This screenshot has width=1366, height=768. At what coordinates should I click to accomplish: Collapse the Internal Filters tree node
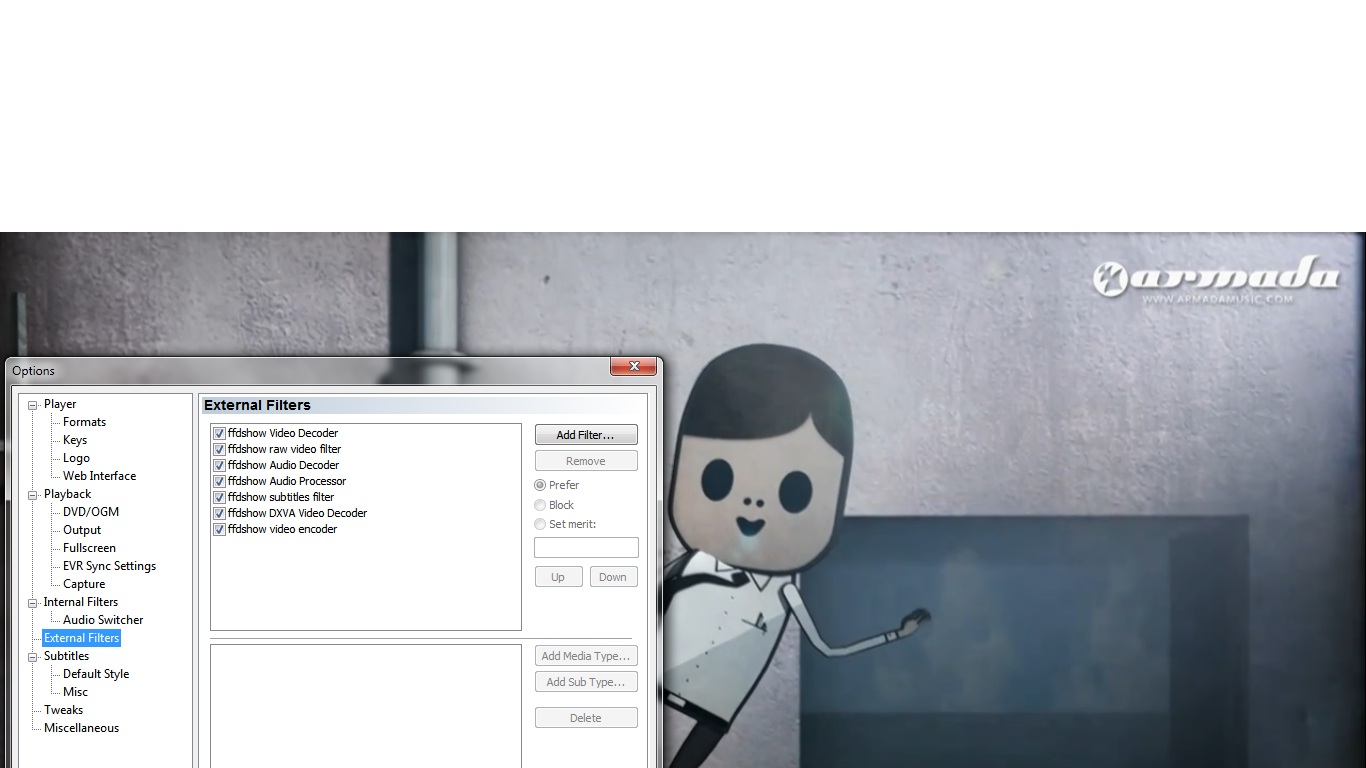point(32,603)
